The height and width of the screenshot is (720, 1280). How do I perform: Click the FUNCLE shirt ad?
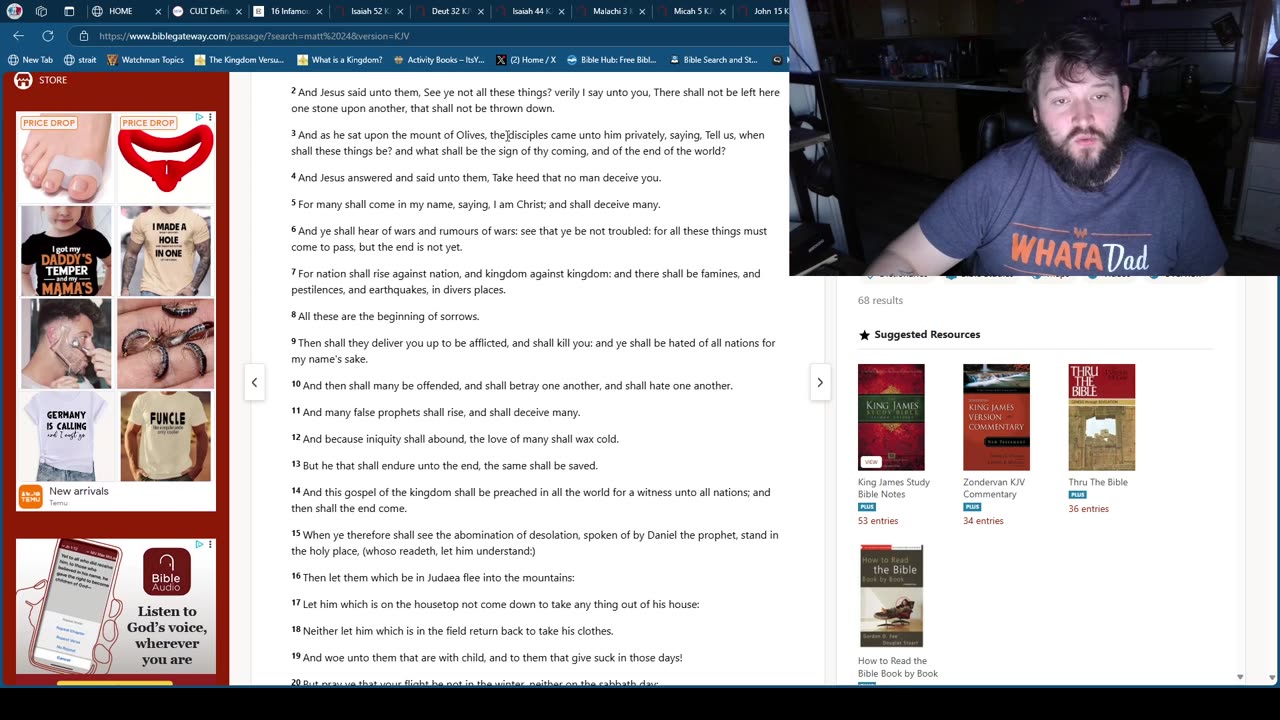(165, 435)
